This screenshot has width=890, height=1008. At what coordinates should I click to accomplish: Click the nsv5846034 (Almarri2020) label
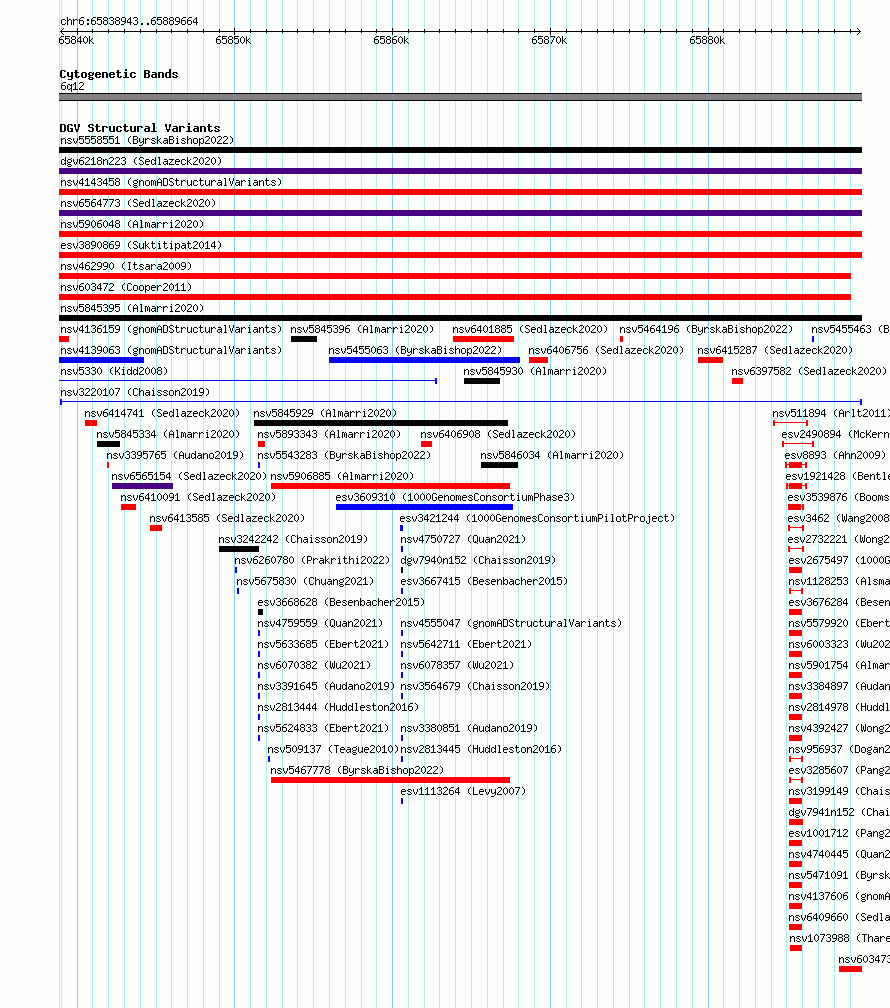click(x=552, y=455)
